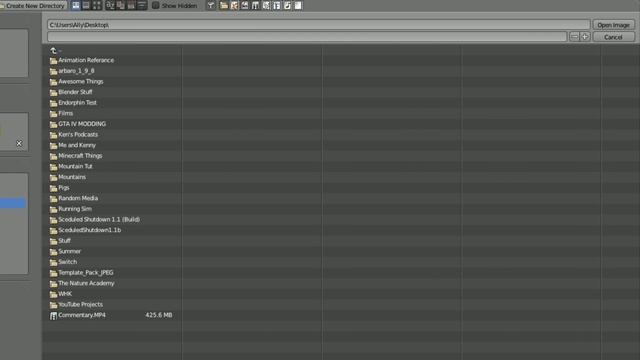Toggle movie files filter icon
The image size is (640, 360).
click(x=256, y=5)
